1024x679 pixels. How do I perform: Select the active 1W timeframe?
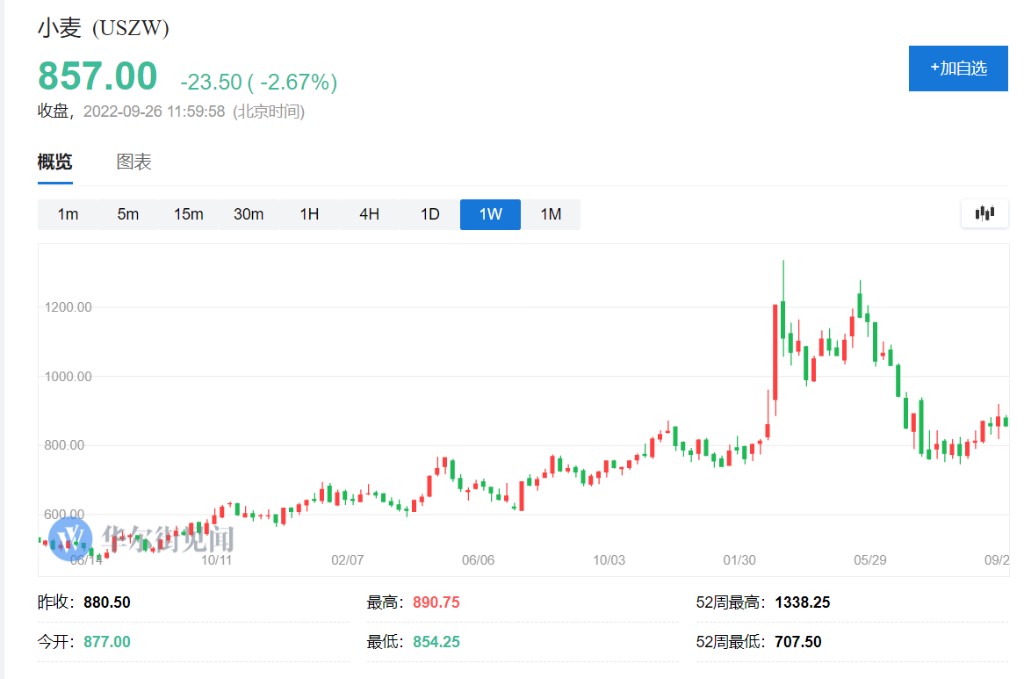pyautogui.click(x=490, y=214)
